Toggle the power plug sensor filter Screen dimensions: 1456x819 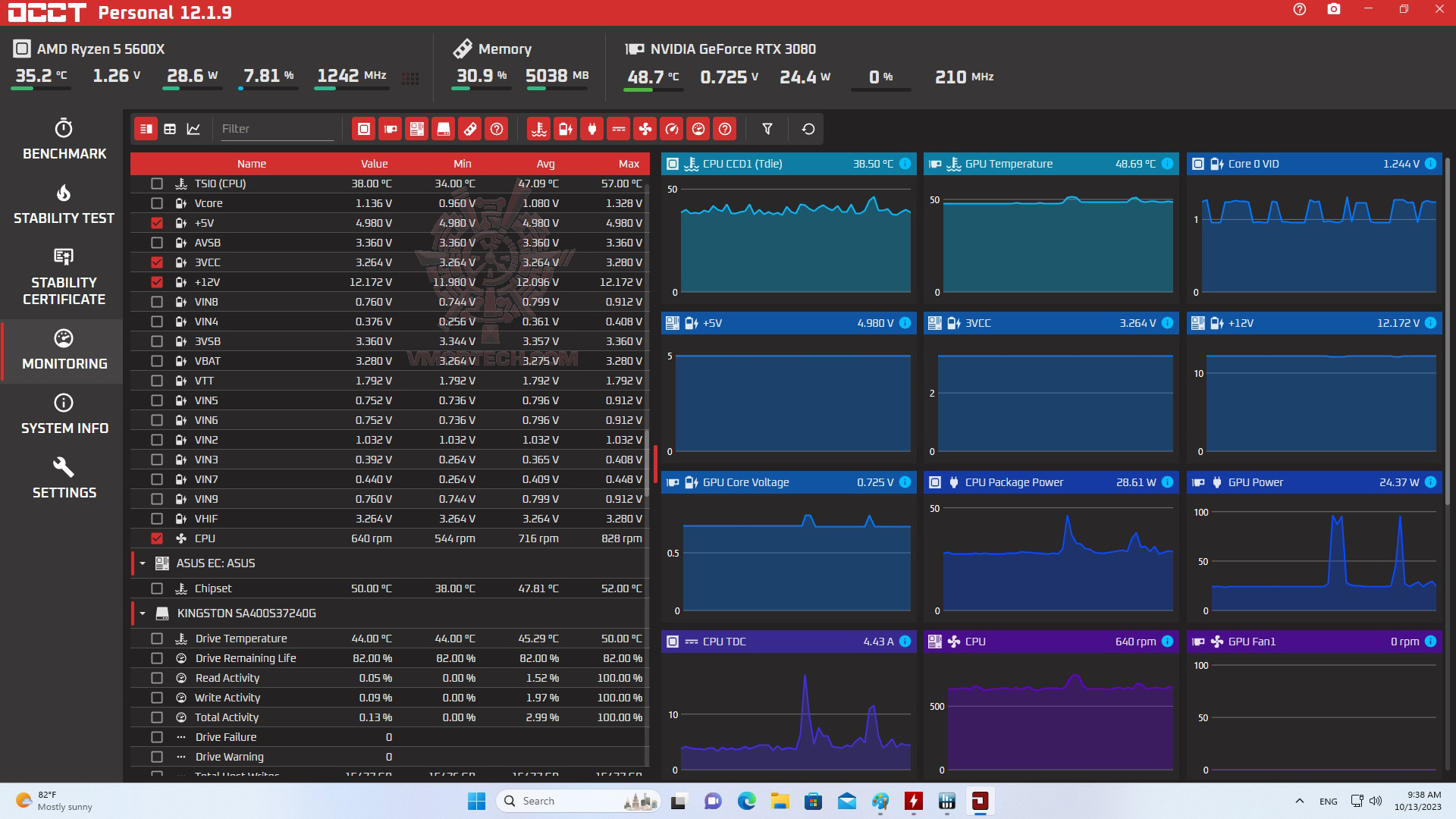(x=592, y=129)
